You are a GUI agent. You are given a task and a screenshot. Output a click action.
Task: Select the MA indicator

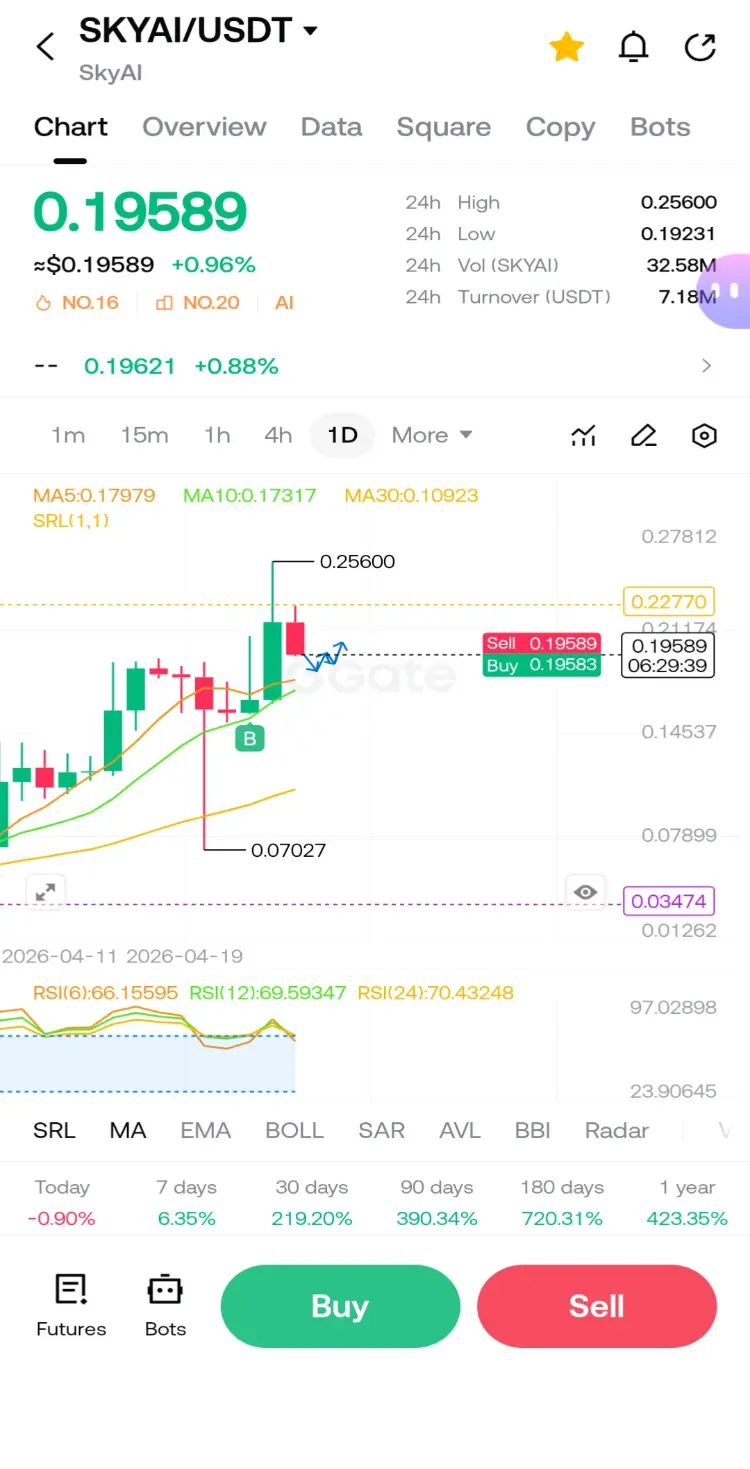[x=128, y=1130]
